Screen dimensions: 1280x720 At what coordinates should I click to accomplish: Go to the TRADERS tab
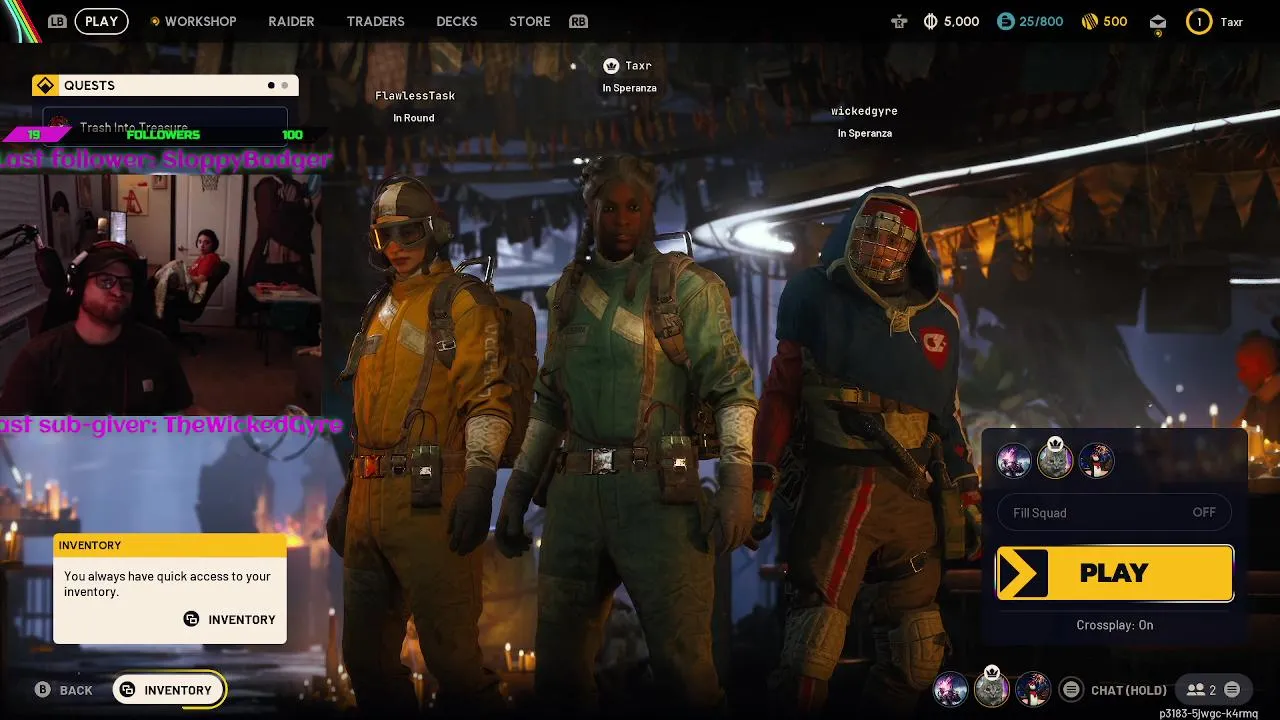[x=375, y=21]
